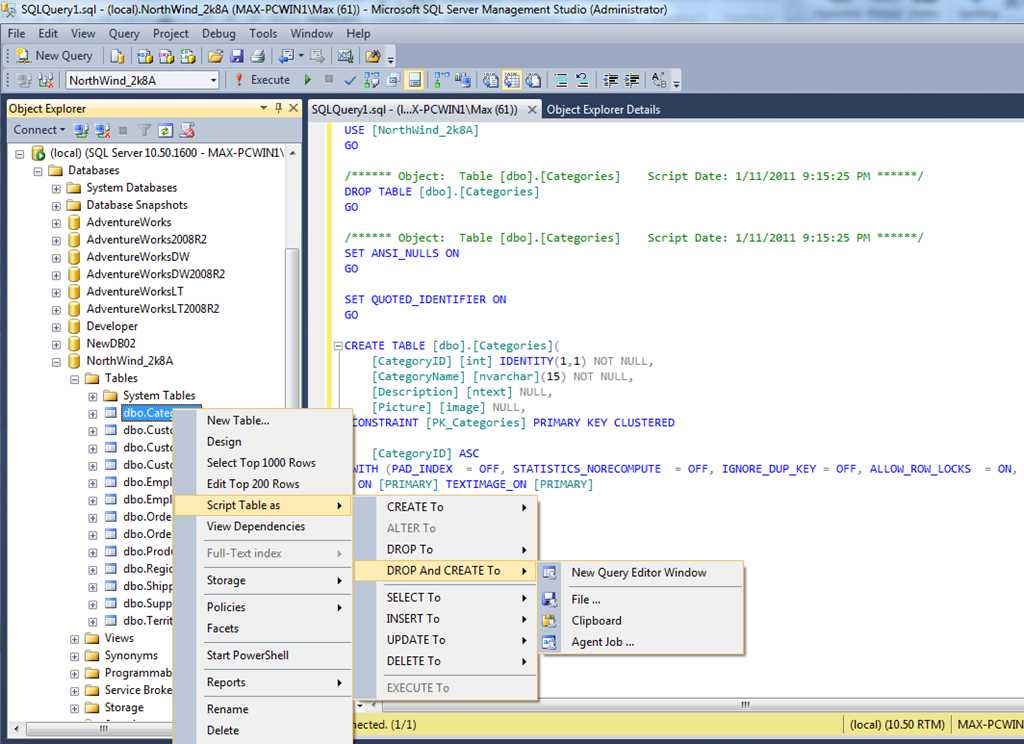
Task: Open the Debug menu
Action: [219, 33]
